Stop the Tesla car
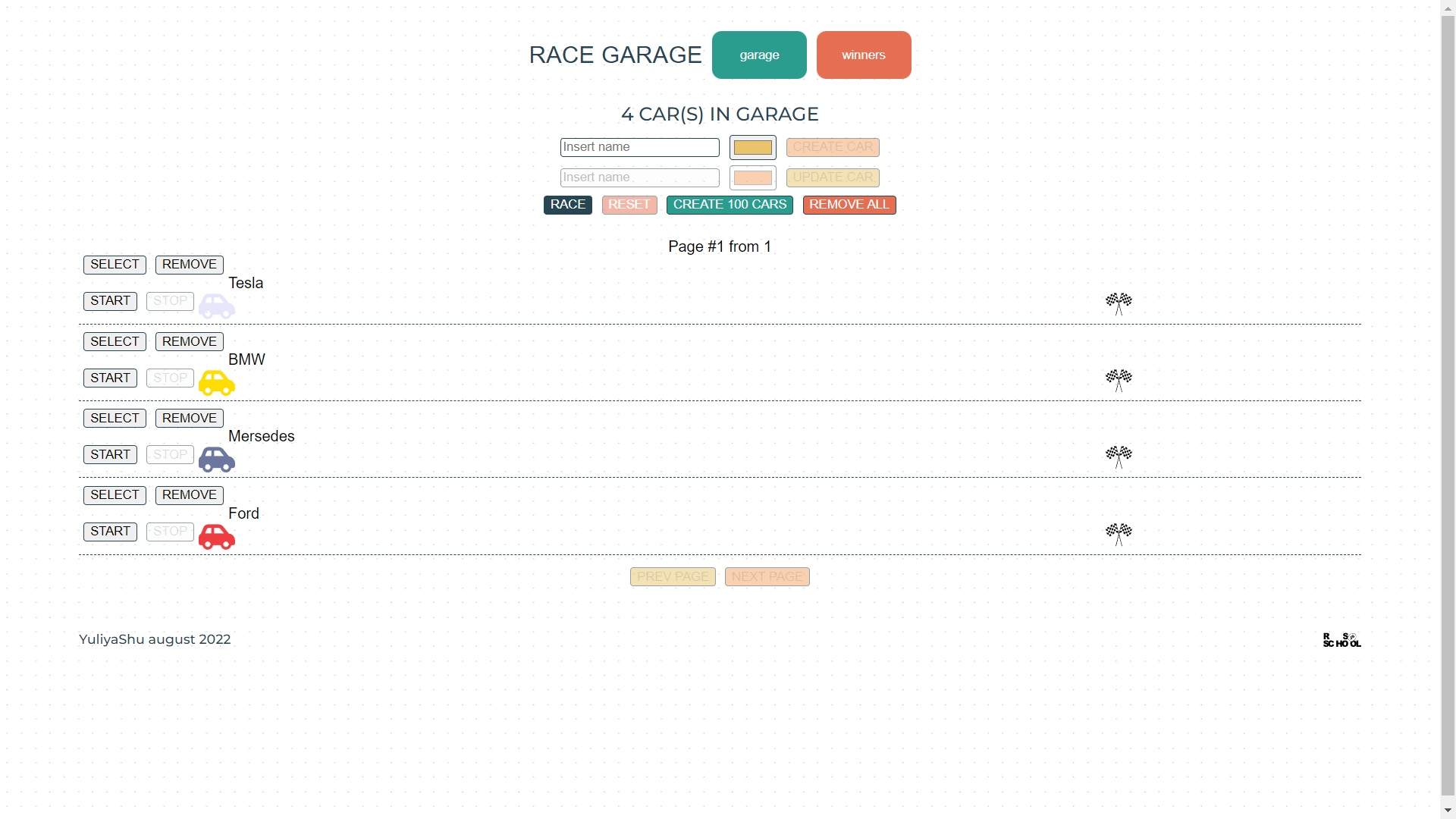Screen dimensions: 1456x819 point(170,301)
